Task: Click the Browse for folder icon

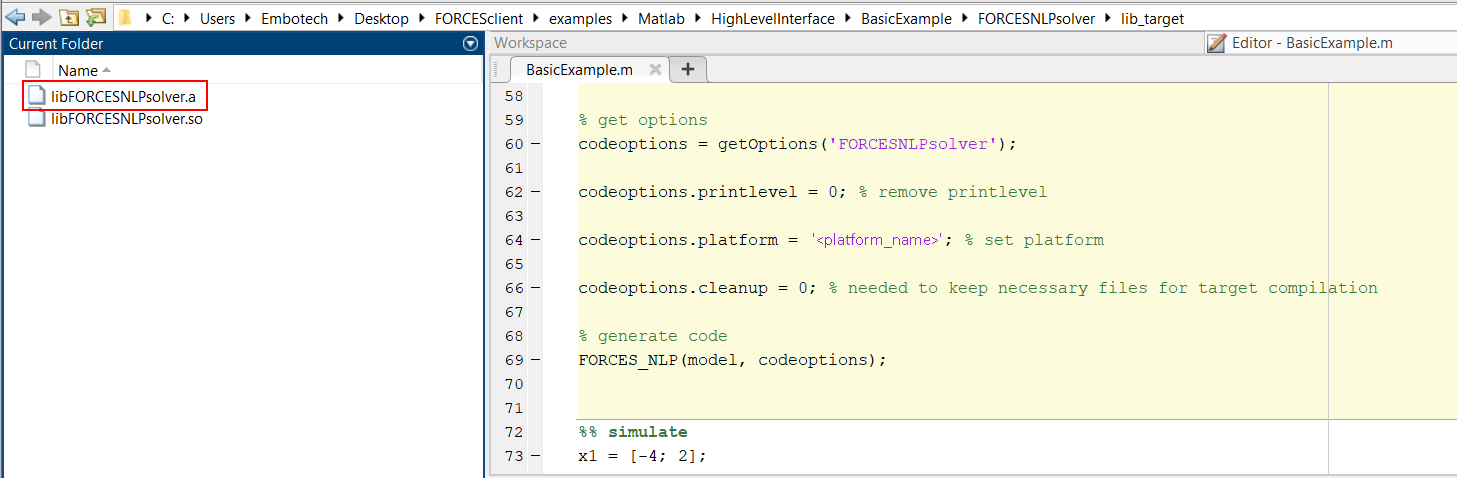Action: (95, 17)
